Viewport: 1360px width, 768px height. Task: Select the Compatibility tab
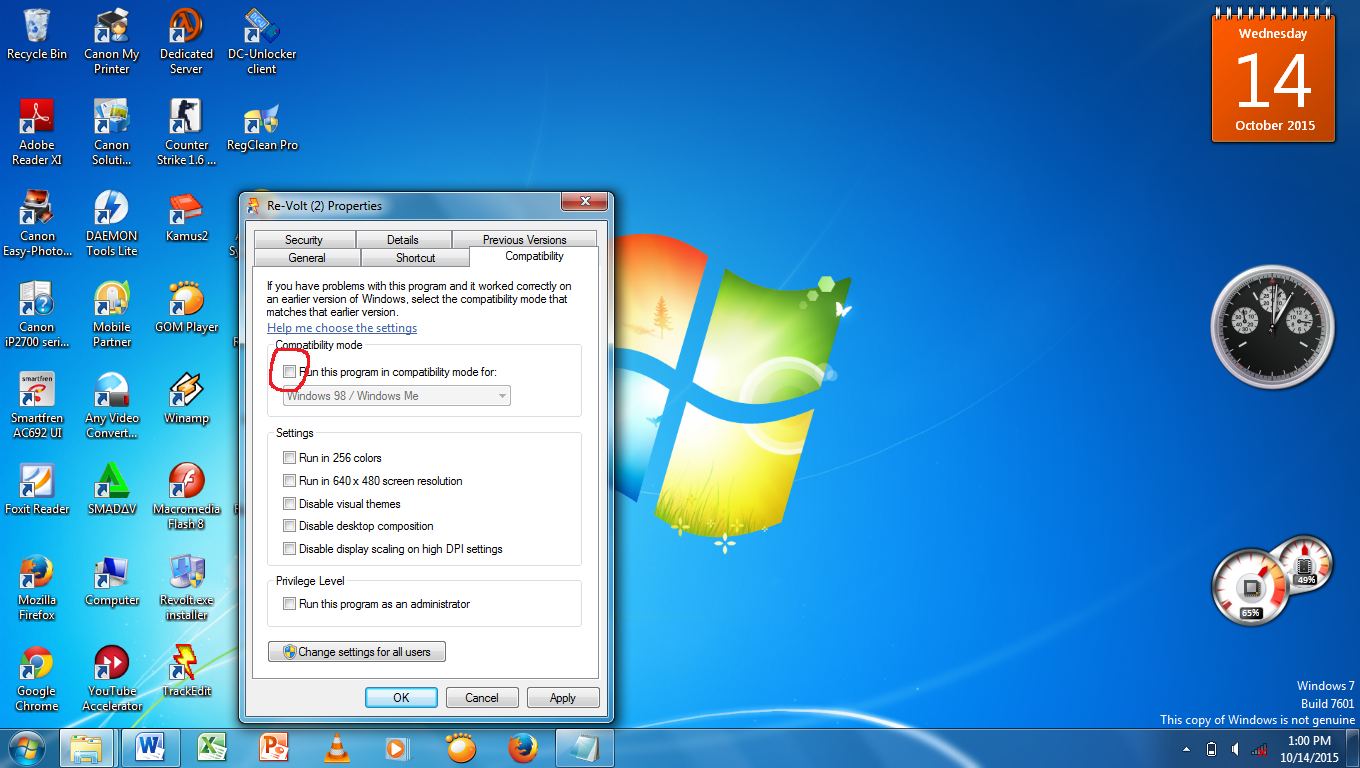534,256
